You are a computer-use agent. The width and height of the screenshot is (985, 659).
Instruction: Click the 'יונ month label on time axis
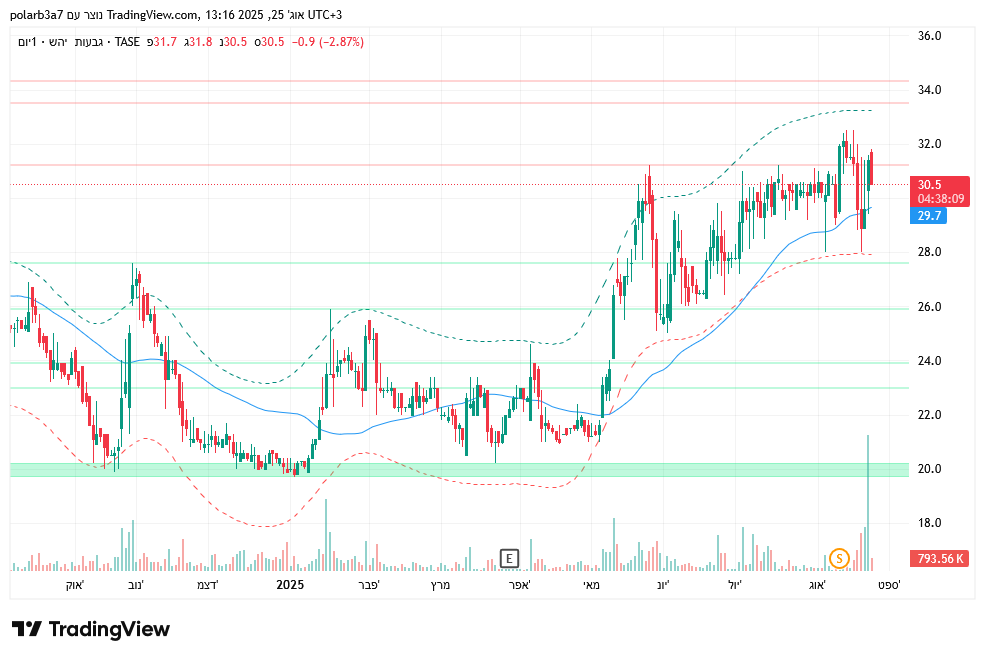click(663, 585)
